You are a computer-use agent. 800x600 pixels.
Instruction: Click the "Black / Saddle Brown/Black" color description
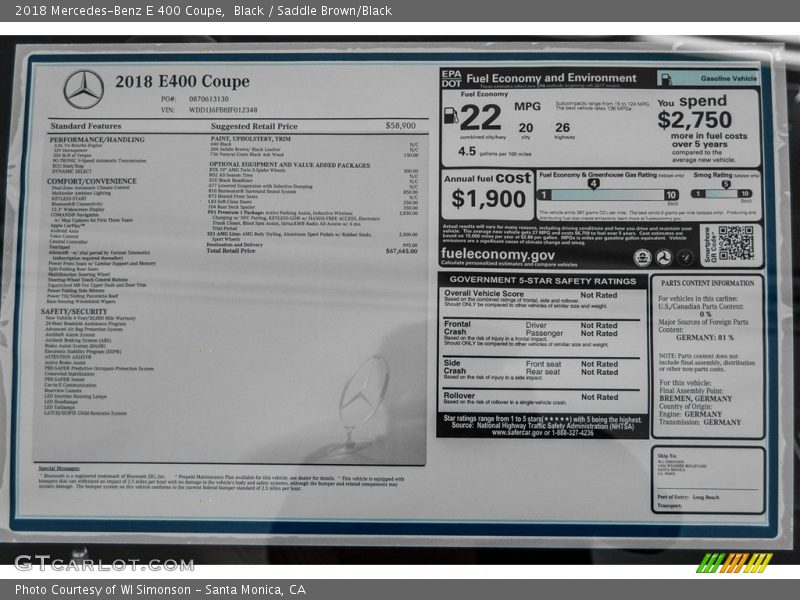click(x=313, y=11)
